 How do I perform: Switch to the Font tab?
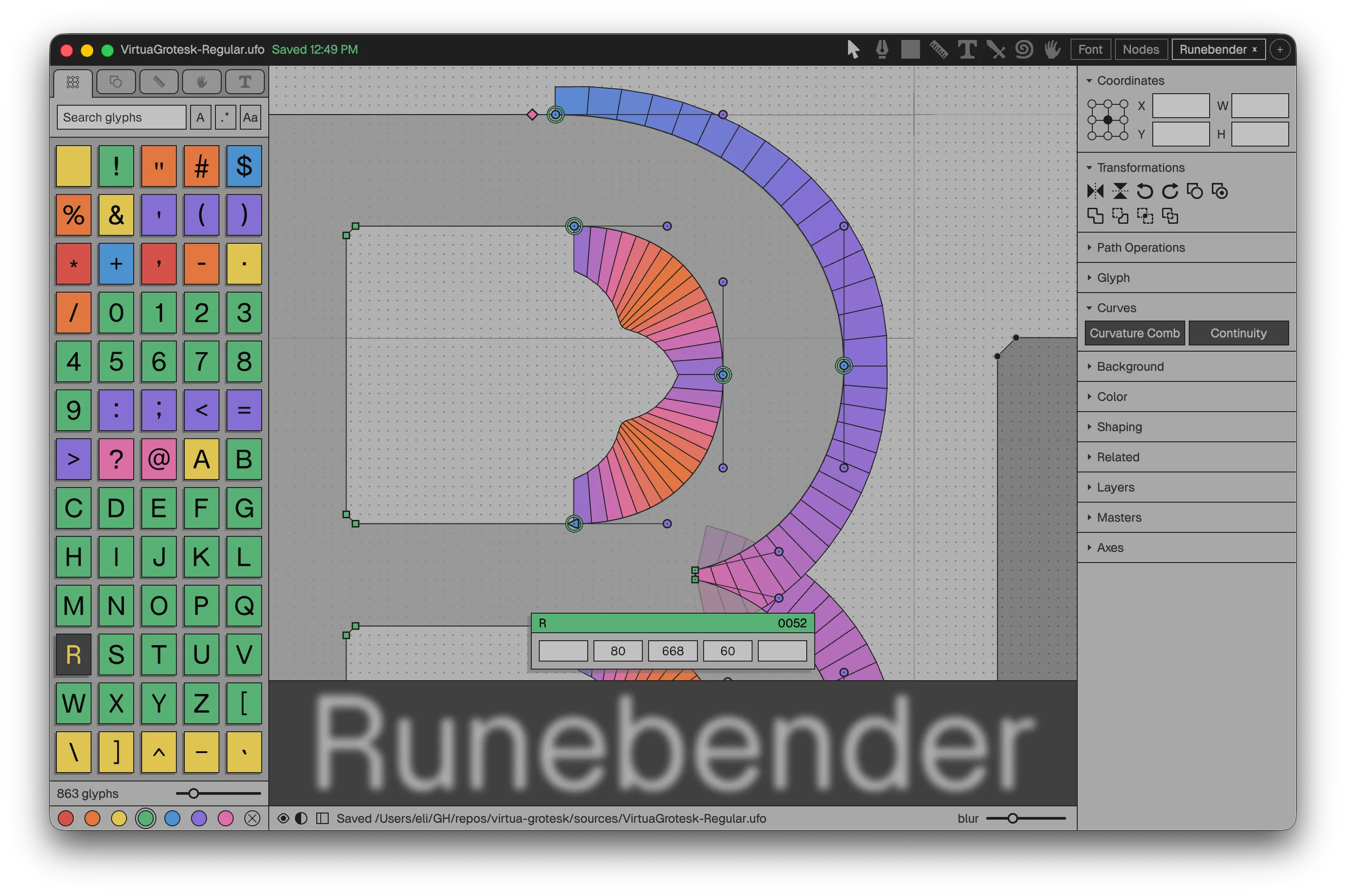pyautogui.click(x=1090, y=50)
